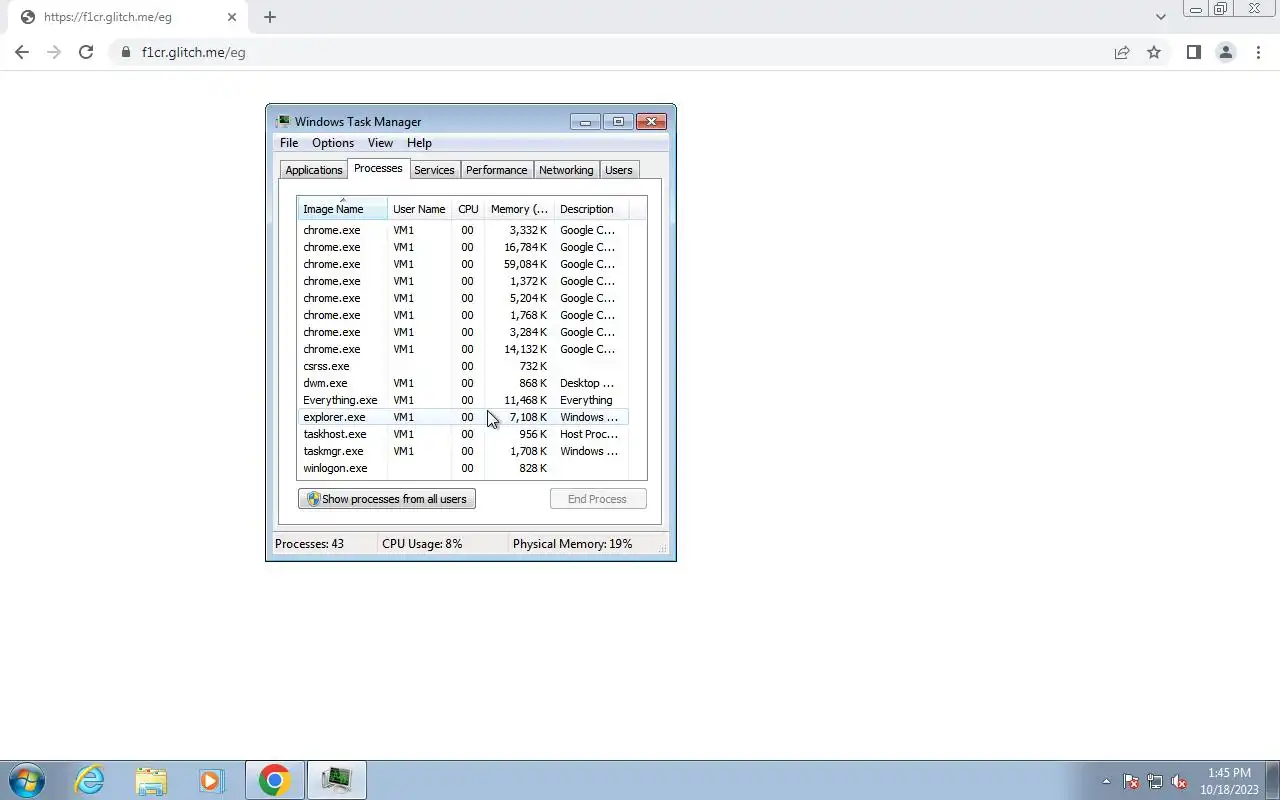The height and width of the screenshot is (800, 1280).
Task: Maximize the Windows Task Manager window
Action: click(618, 122)
